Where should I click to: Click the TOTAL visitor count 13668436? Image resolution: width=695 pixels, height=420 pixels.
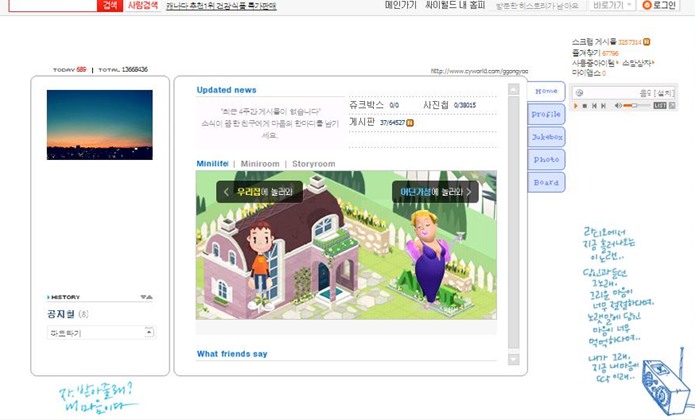click(x=135, y=70)
